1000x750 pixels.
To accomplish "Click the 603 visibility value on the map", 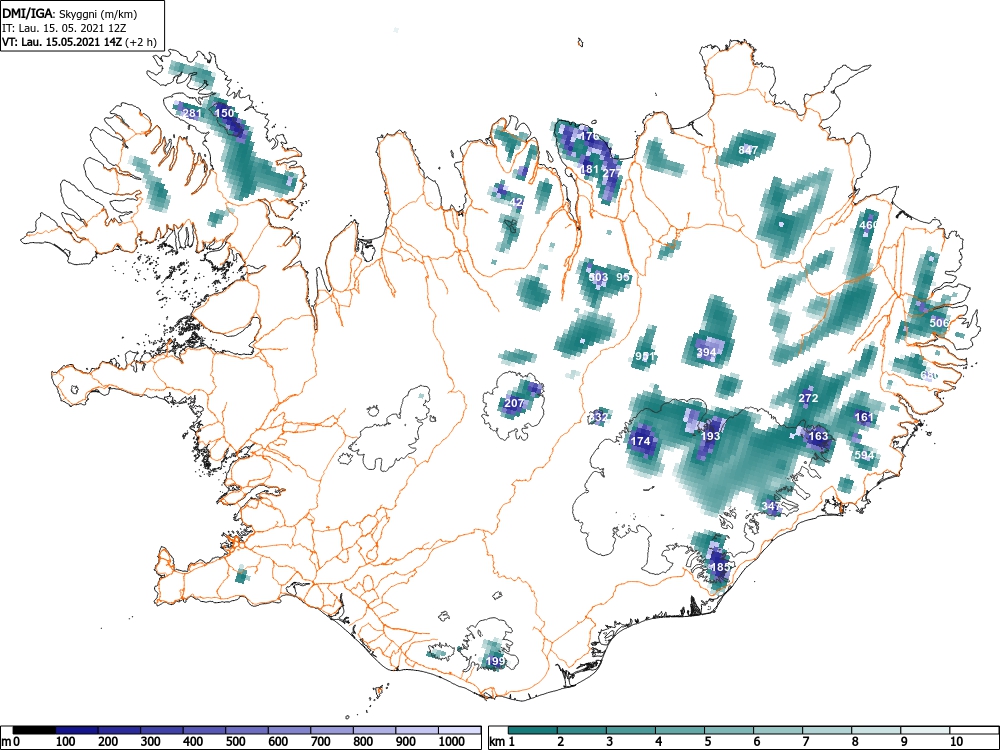I will coord(598,277).
